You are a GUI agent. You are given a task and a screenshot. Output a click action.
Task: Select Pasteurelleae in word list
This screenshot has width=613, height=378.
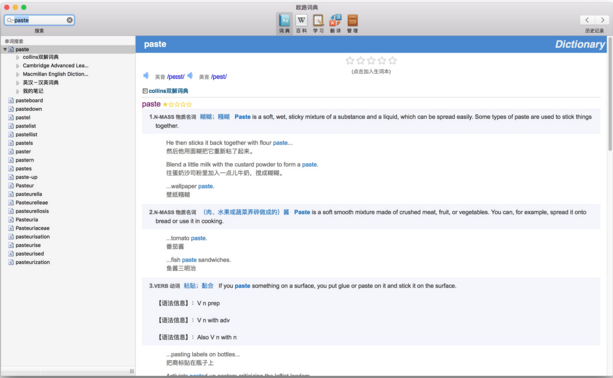32,203
